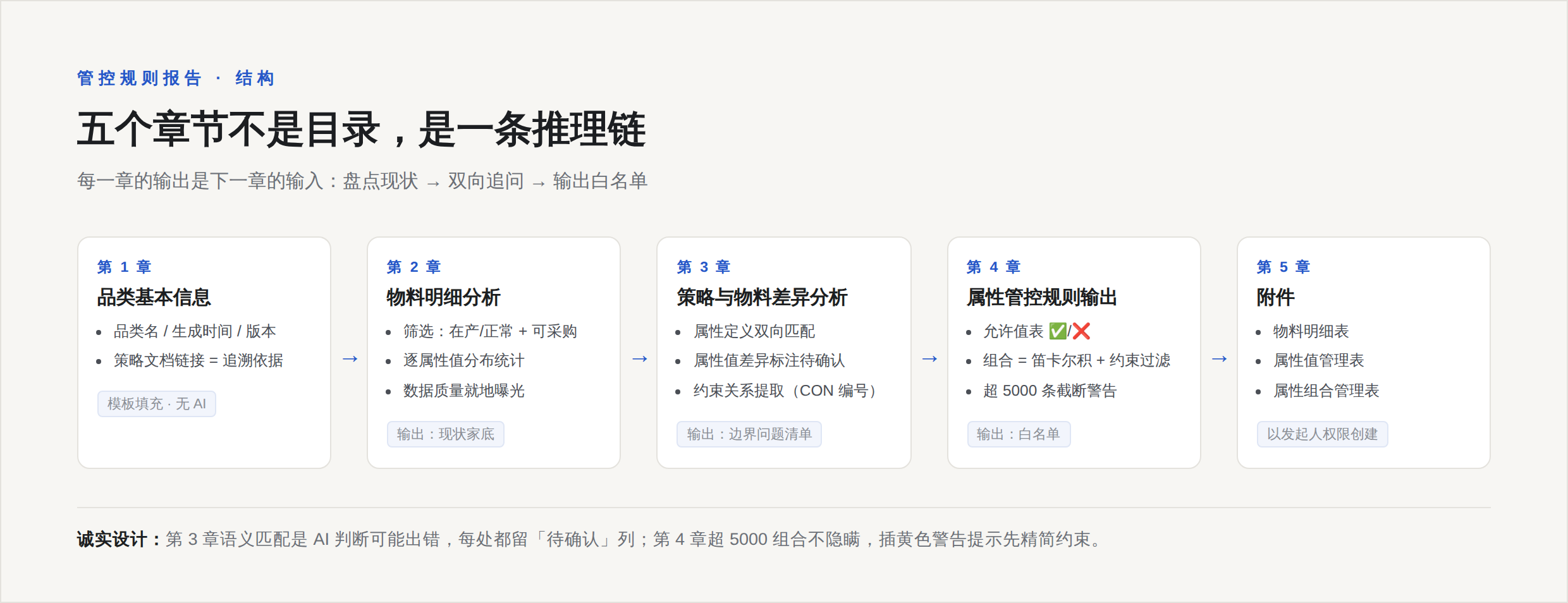
Task: Click the subtitle starting with 每一章的输出是下一章的输入
Action: point(362,181)
